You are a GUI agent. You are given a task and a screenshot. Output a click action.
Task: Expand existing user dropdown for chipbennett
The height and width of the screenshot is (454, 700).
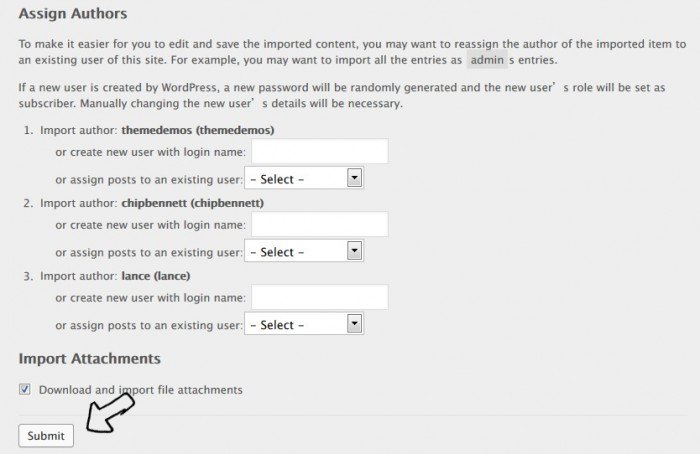[x=304, y=252]
